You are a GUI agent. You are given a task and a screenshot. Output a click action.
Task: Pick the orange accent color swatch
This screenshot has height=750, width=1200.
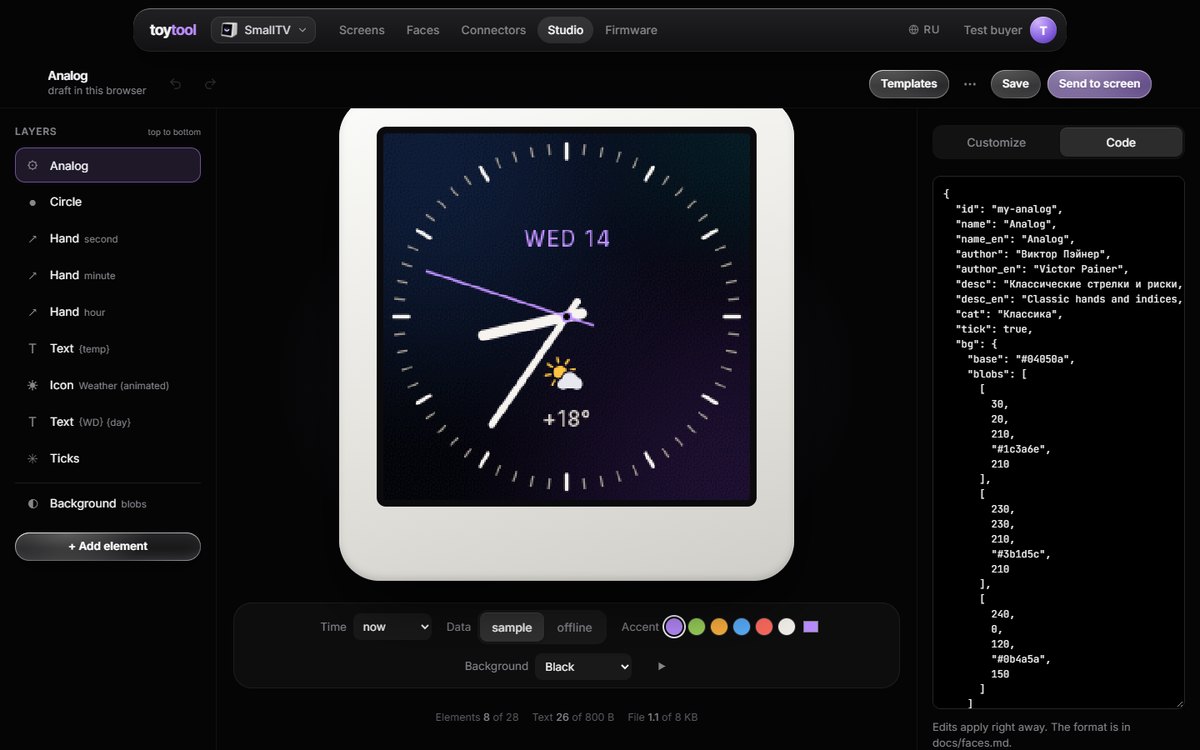tap(719, 627)
